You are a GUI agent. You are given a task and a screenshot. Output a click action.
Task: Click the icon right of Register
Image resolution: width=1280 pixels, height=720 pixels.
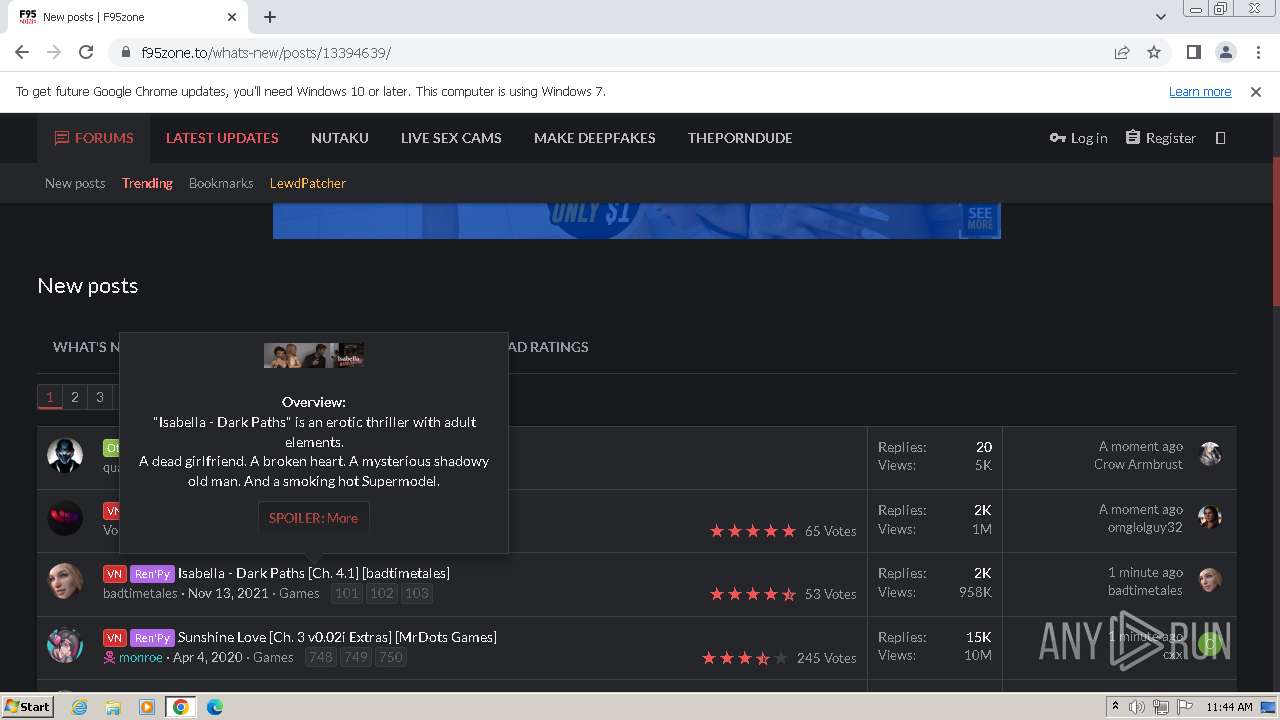pos(1220,138)
